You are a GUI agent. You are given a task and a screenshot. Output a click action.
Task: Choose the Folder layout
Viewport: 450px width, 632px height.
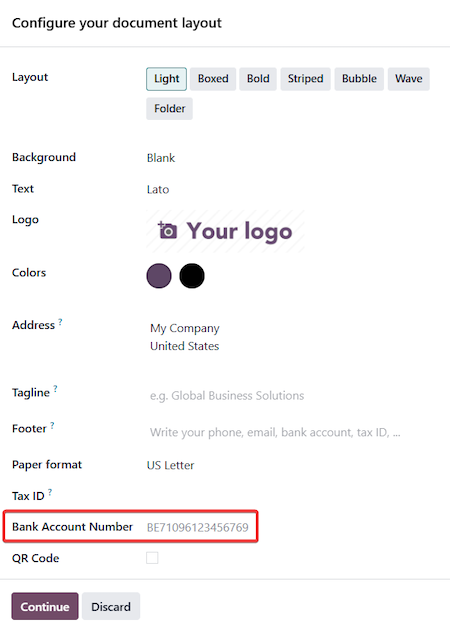pyautogui.click(x=169, y=109)
